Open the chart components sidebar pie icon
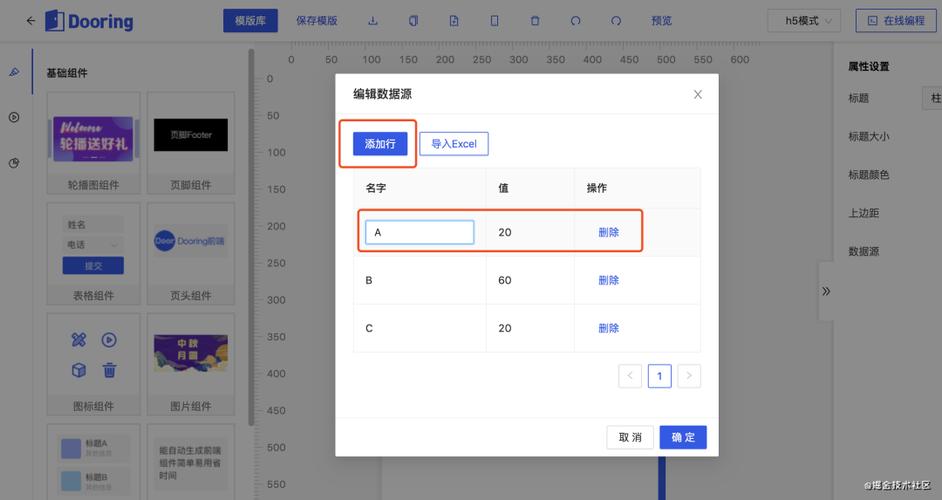Screen dimensions: 942x500 [14, 163]
